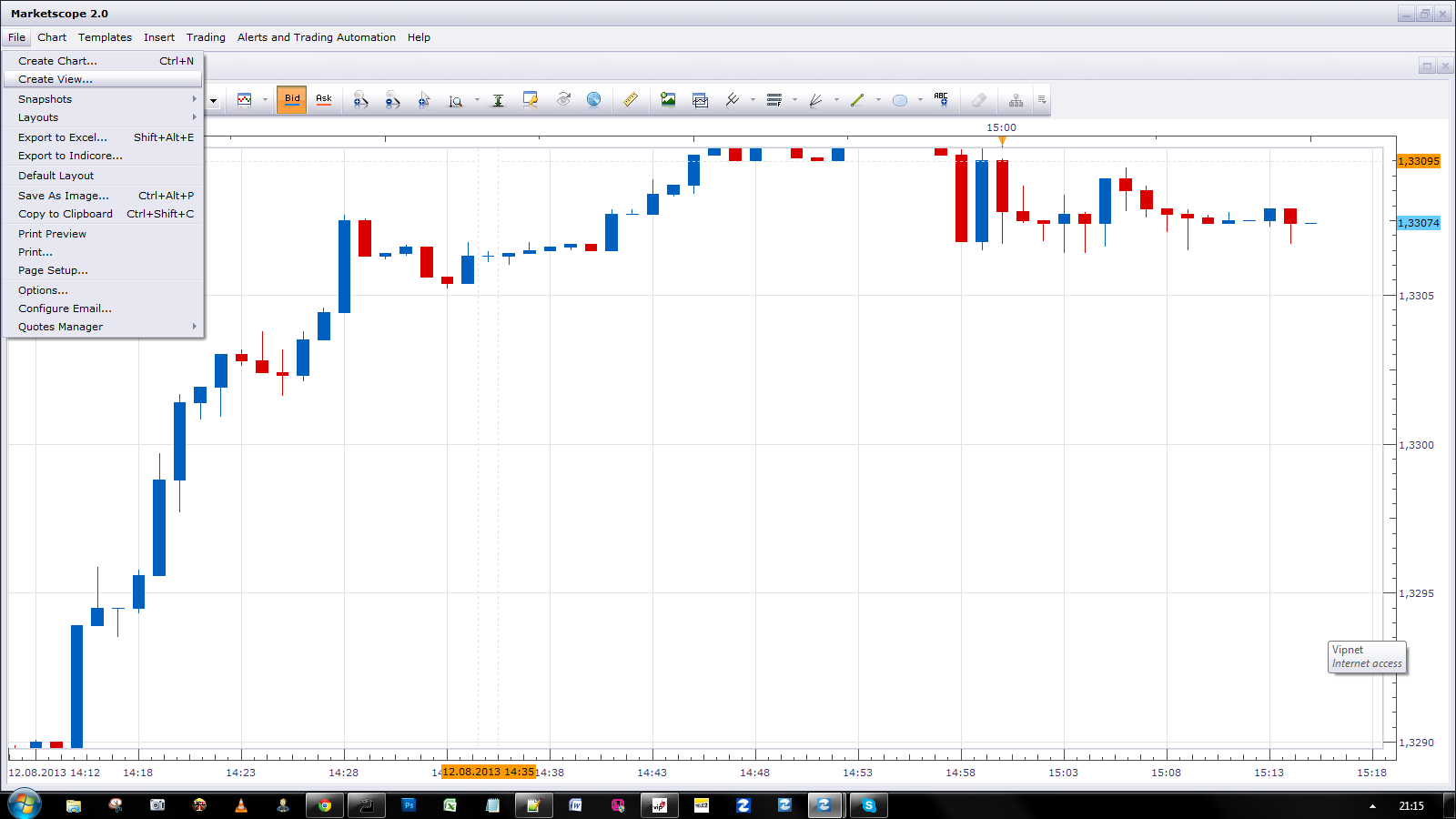Open the pitchfork tool dropdown arrow
The height and width of the screenshot is (819, 1456).
[753, 100]
